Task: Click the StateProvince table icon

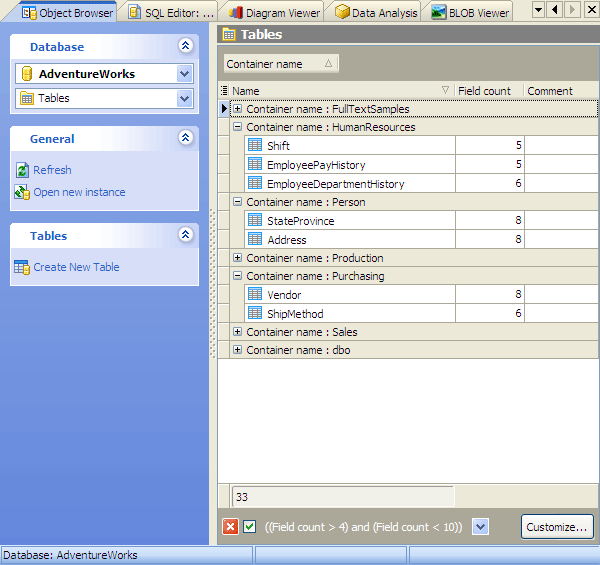Action: point(255,220)
